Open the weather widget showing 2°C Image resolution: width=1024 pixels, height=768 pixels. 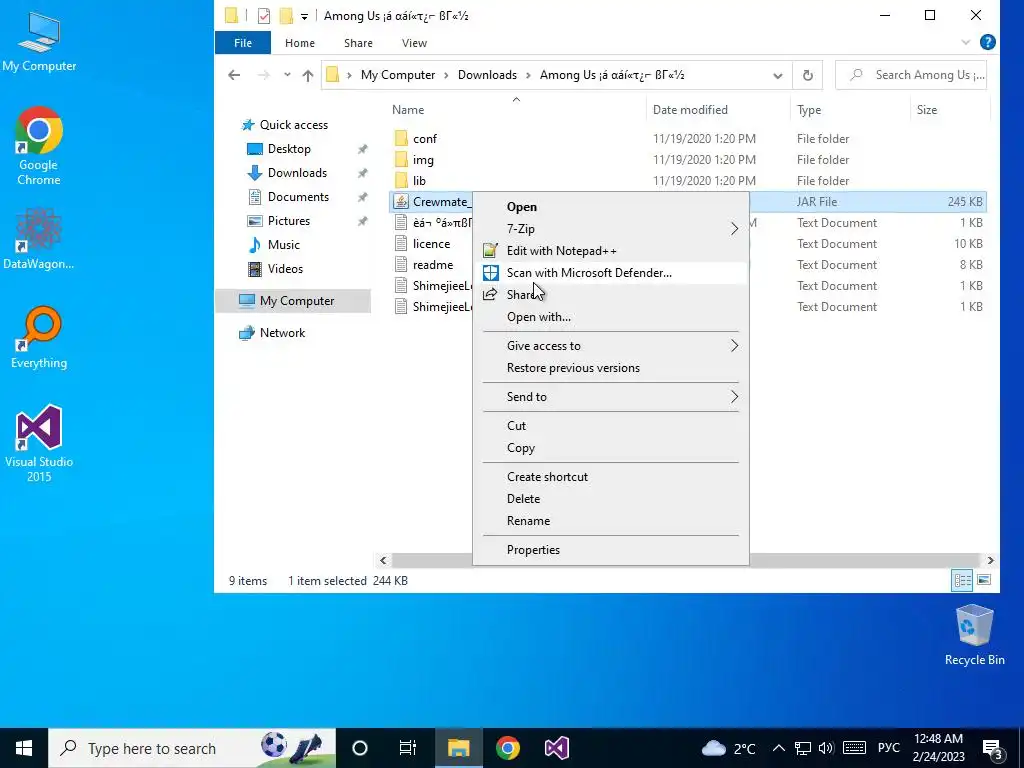coord(728,748)
